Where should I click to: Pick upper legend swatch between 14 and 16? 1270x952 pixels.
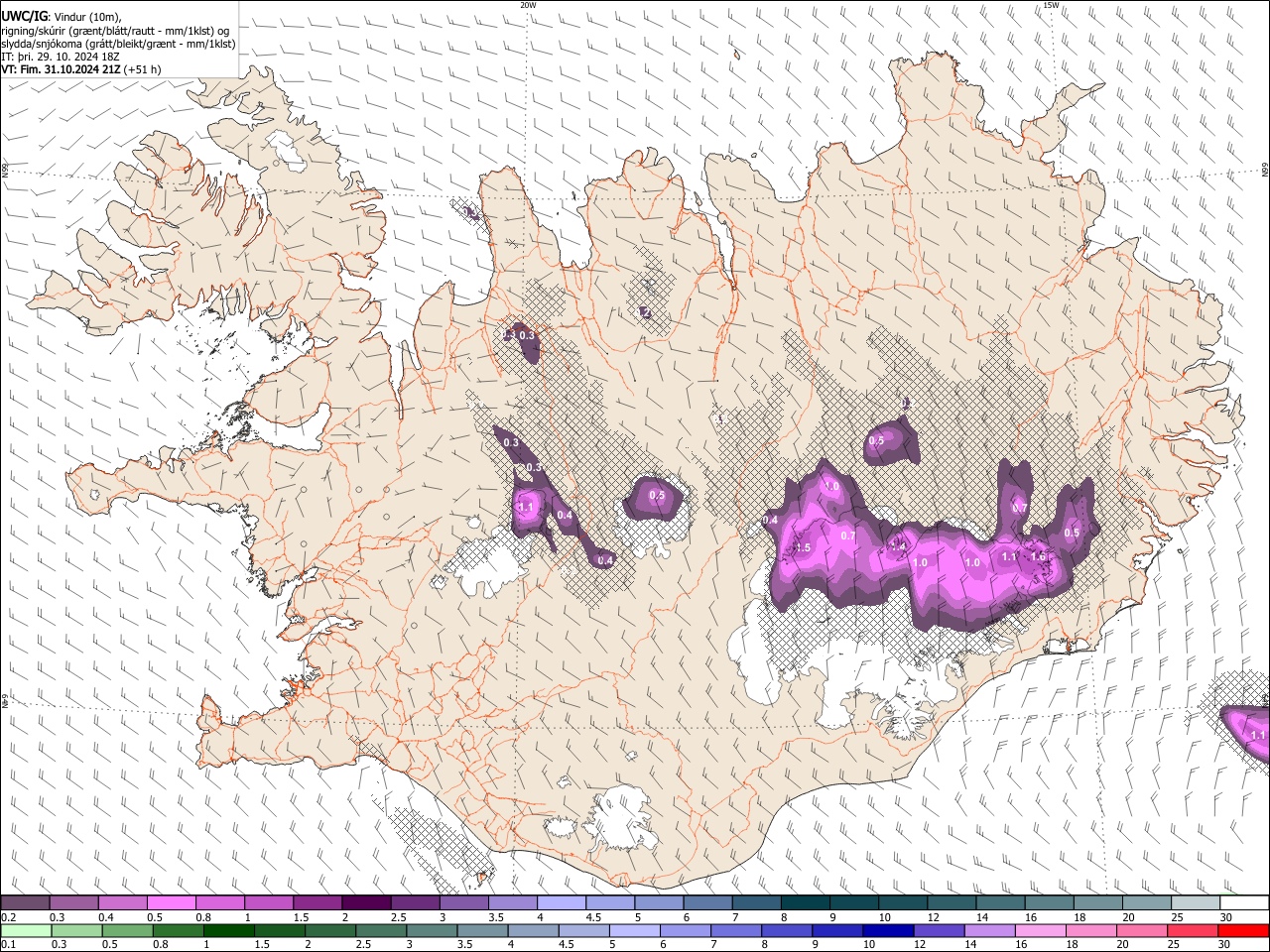click(x=1001, y=902)
